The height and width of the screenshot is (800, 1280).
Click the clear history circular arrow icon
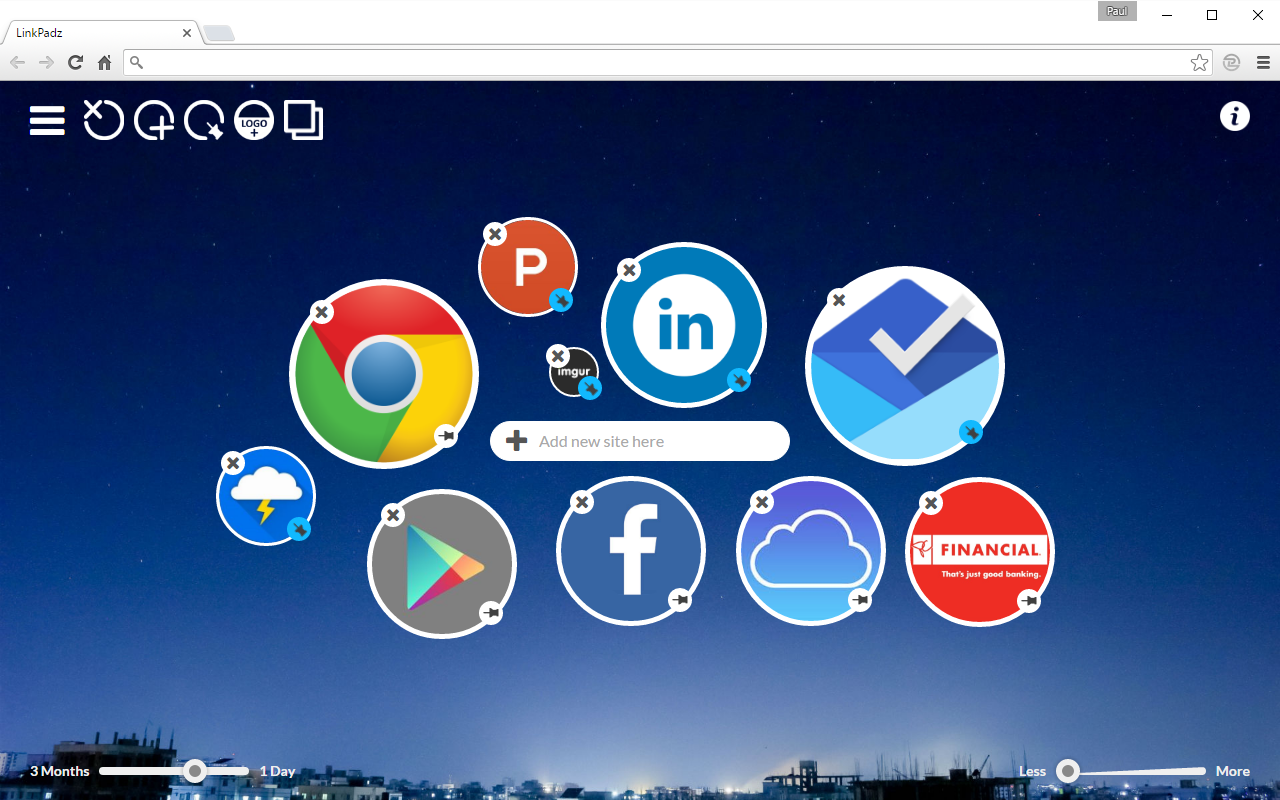(x=103, y=120)
